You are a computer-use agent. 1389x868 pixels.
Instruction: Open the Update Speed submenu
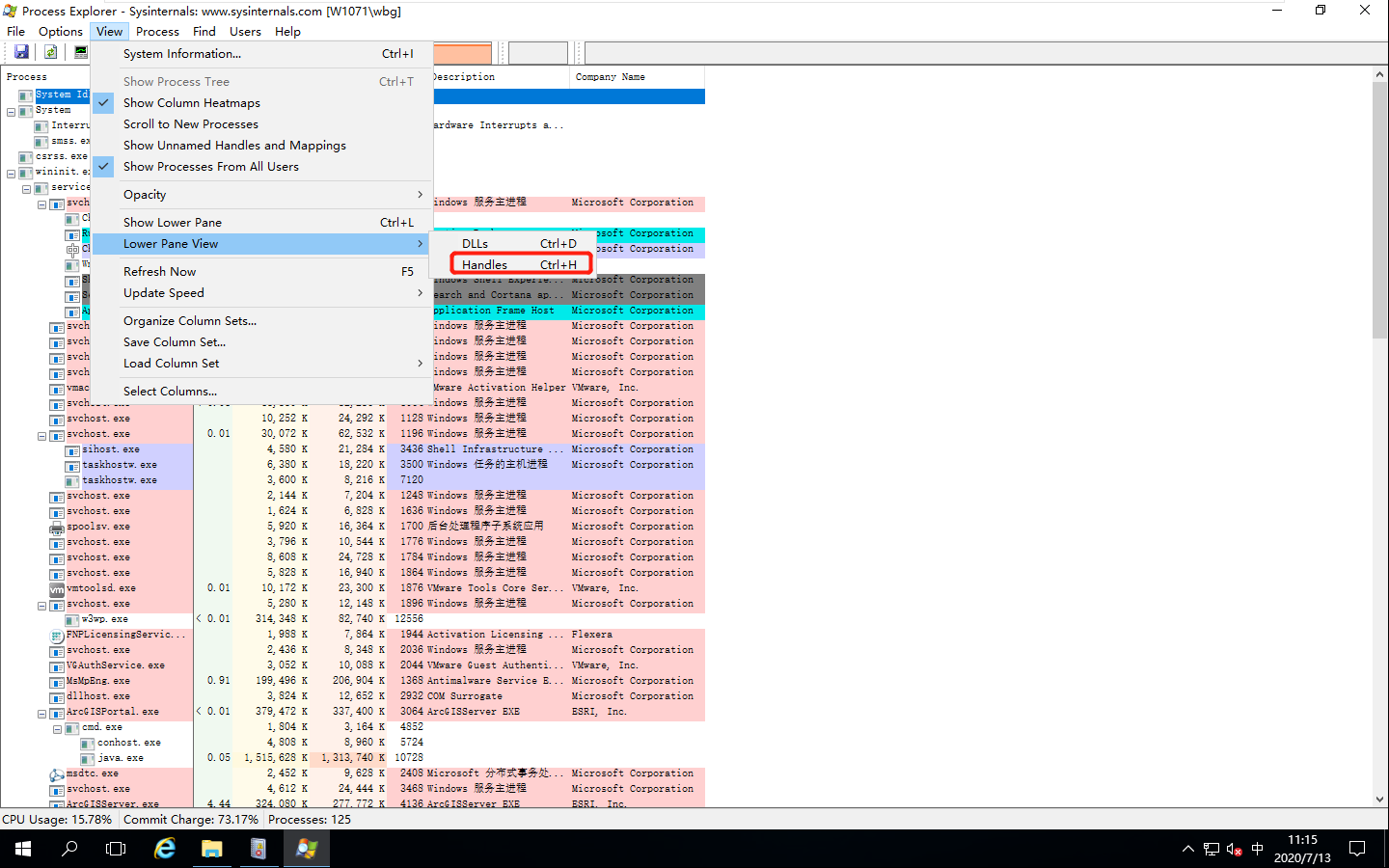[262, 293]
